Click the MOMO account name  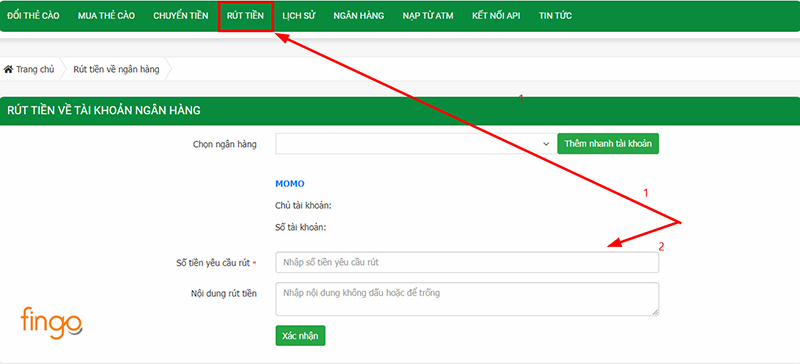(x=290, y=184)
